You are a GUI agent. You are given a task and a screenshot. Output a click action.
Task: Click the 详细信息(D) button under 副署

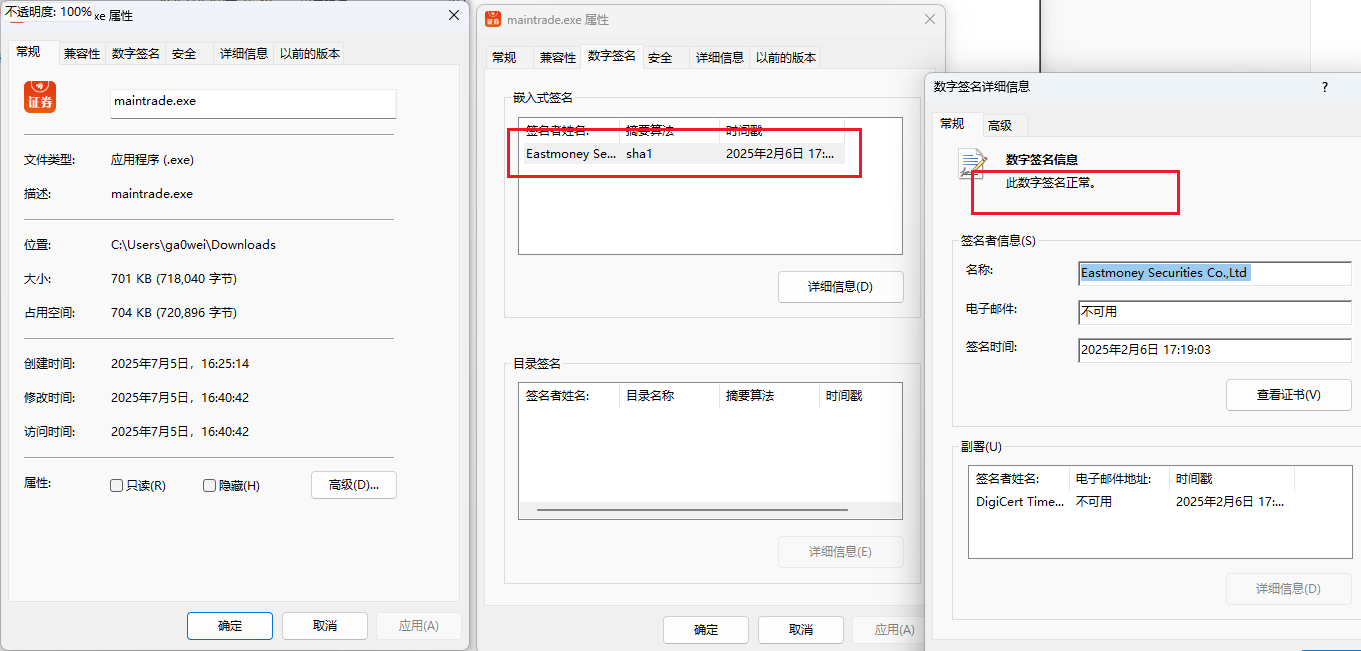tap(1289, 589)
